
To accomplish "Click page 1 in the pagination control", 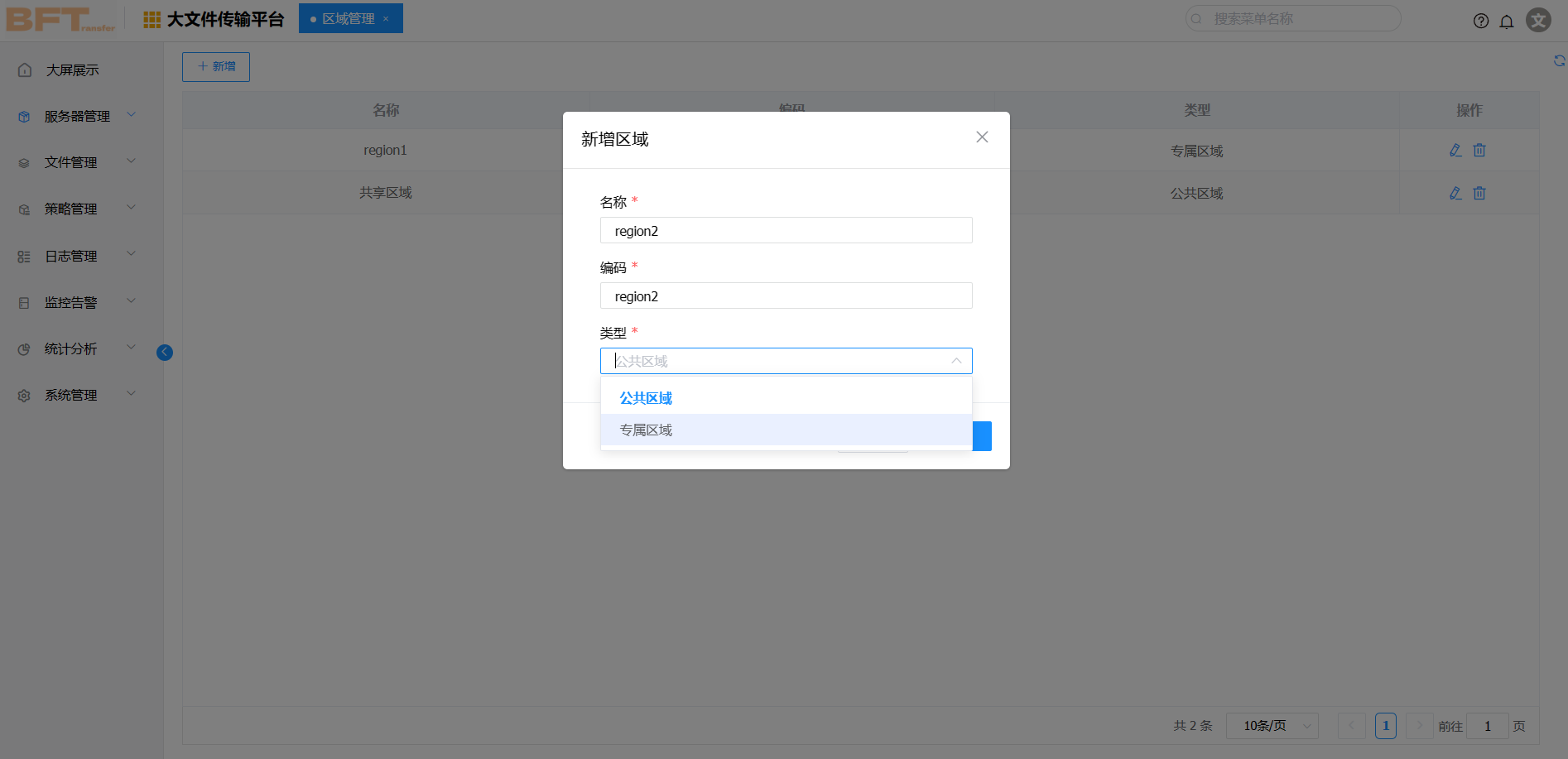I will pyautogui.click(x=1386, y=726).
